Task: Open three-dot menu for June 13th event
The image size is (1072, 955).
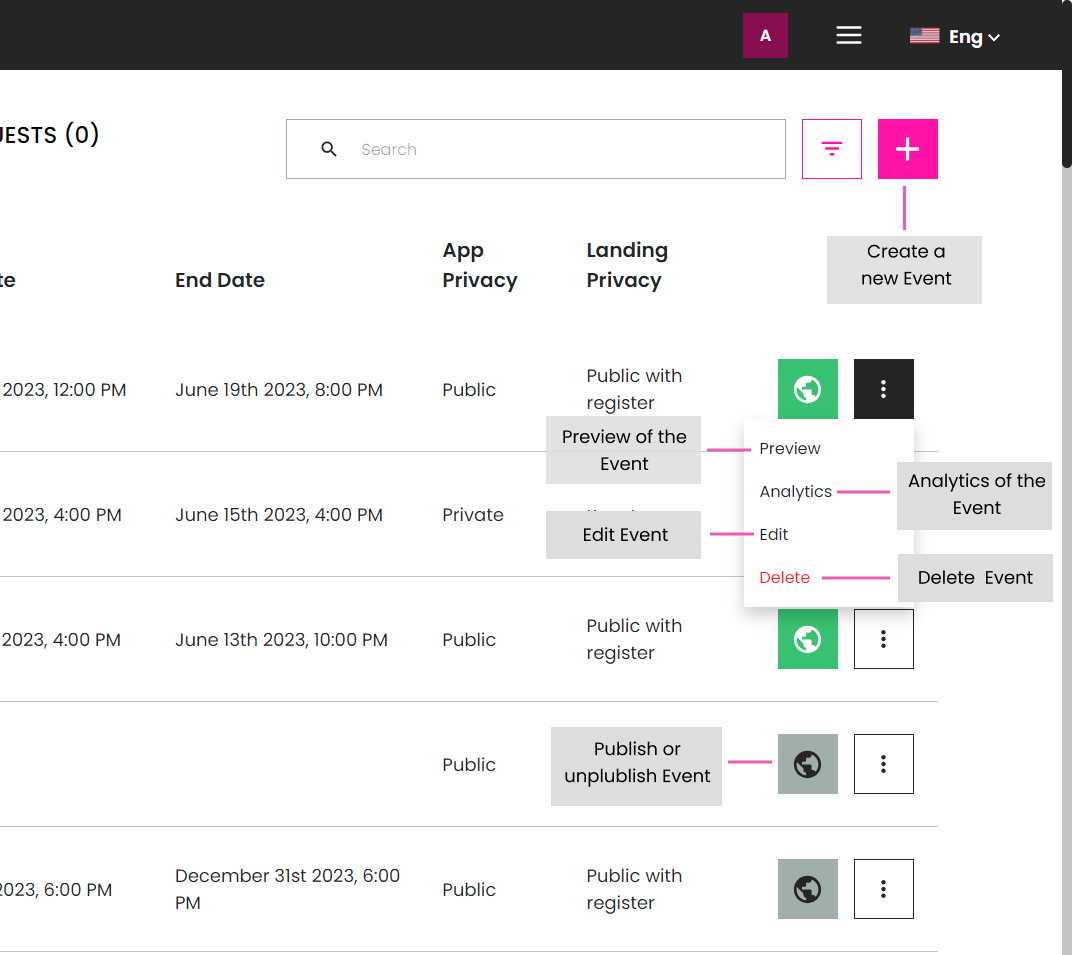Action: (x=883, y=639)
